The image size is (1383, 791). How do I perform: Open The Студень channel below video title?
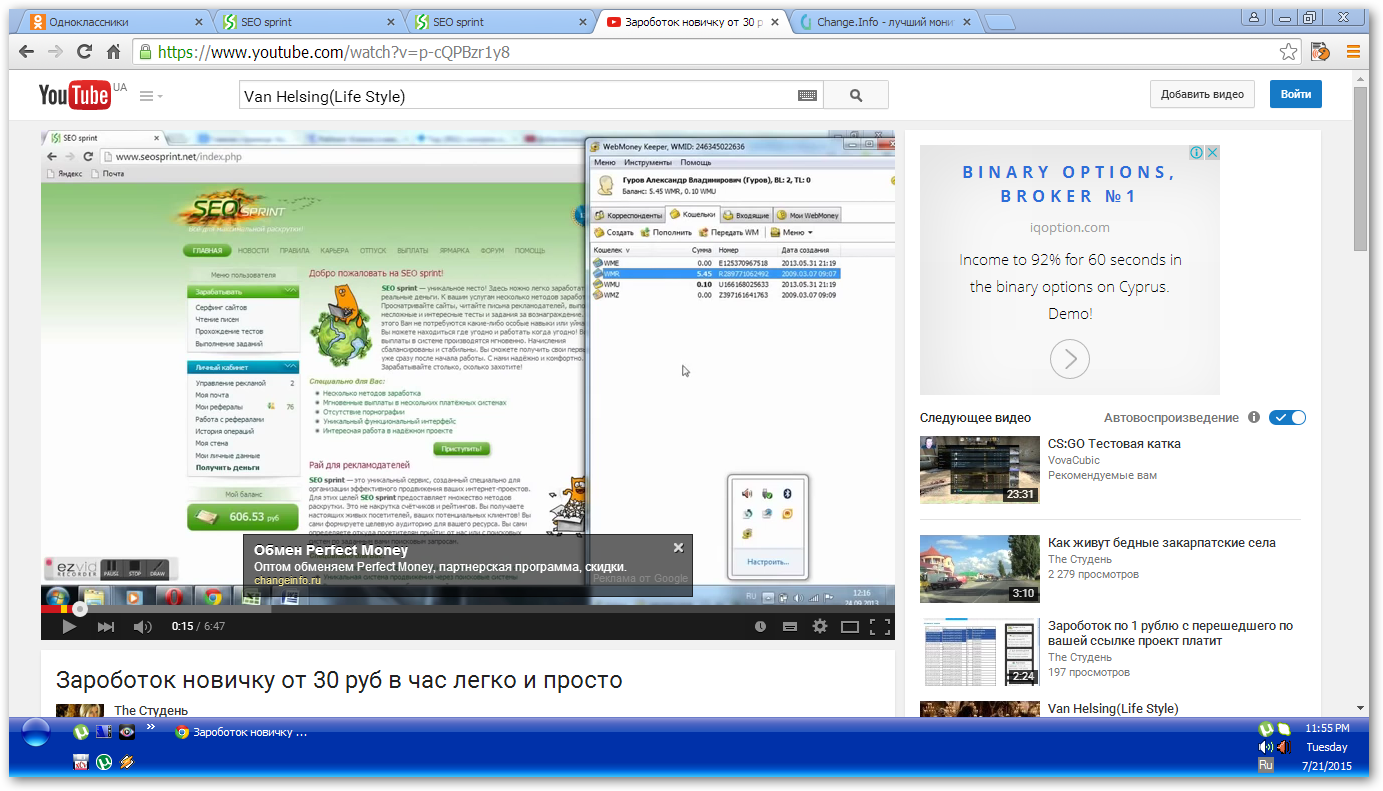[151, 711]
